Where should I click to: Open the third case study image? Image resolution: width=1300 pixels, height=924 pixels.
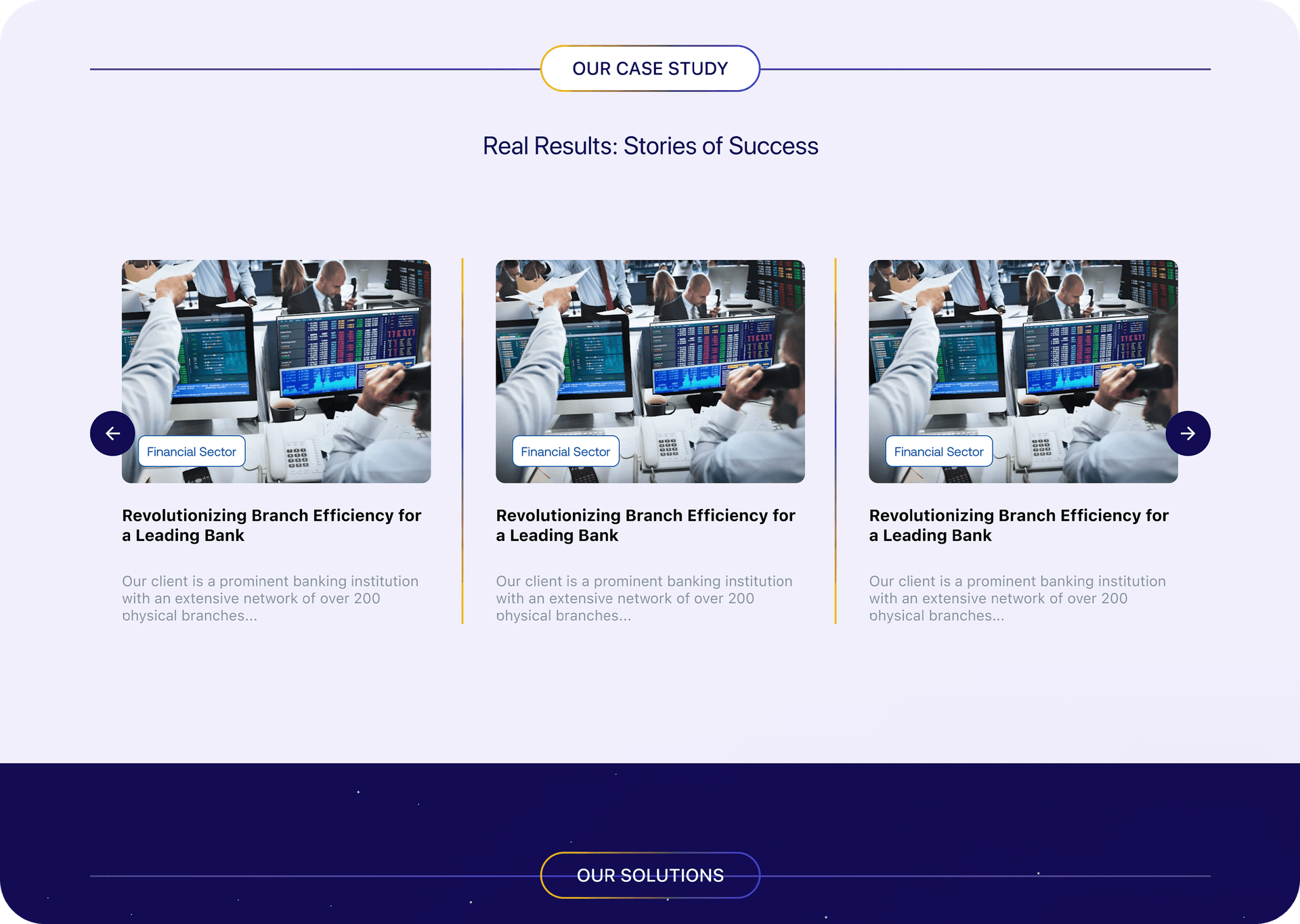(x=1023, y=371)
